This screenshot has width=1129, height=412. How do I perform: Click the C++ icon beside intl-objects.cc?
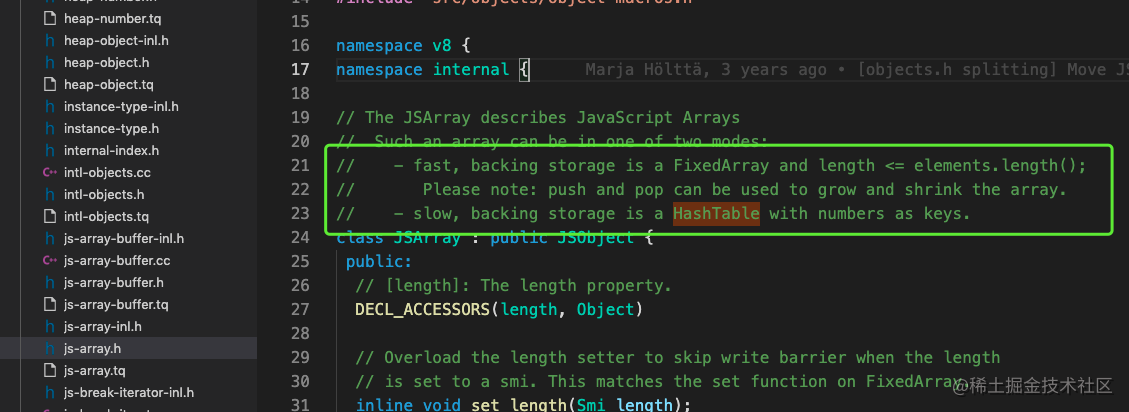49,172
